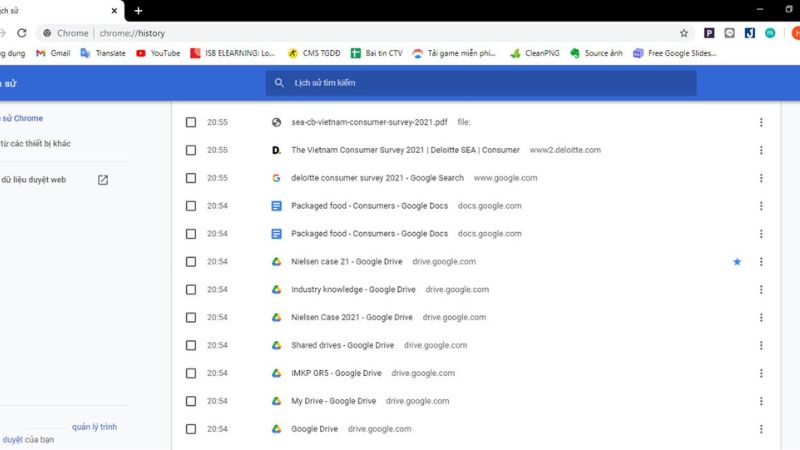Select checkbox for deloitte consumer survey Google Search
Screen dimensions: 800x450
tap(191, 178)
